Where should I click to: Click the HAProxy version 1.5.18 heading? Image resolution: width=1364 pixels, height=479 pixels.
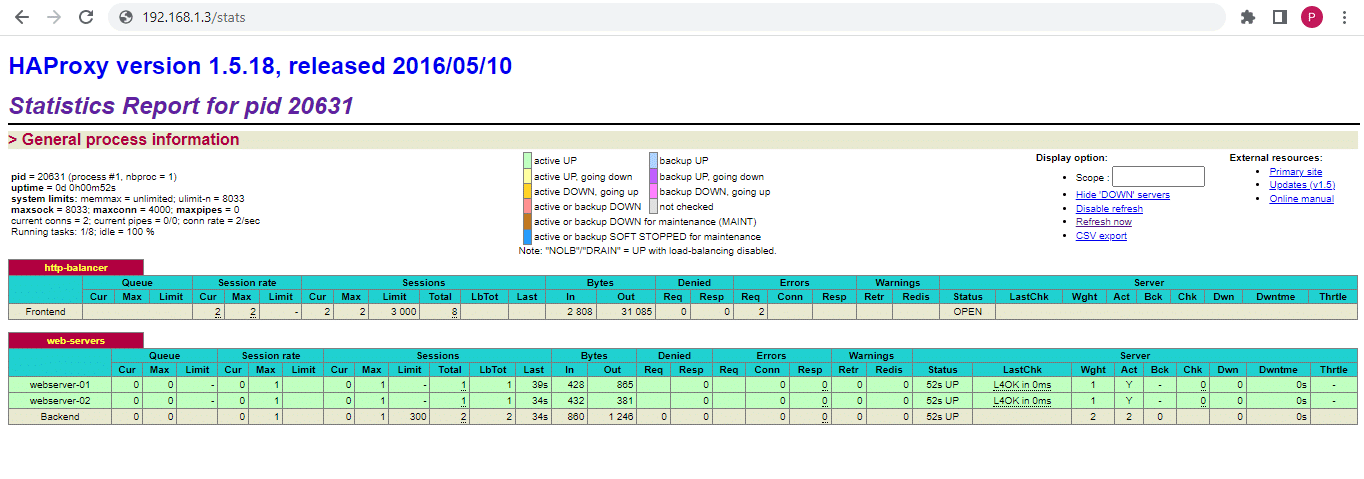point(260,67)
